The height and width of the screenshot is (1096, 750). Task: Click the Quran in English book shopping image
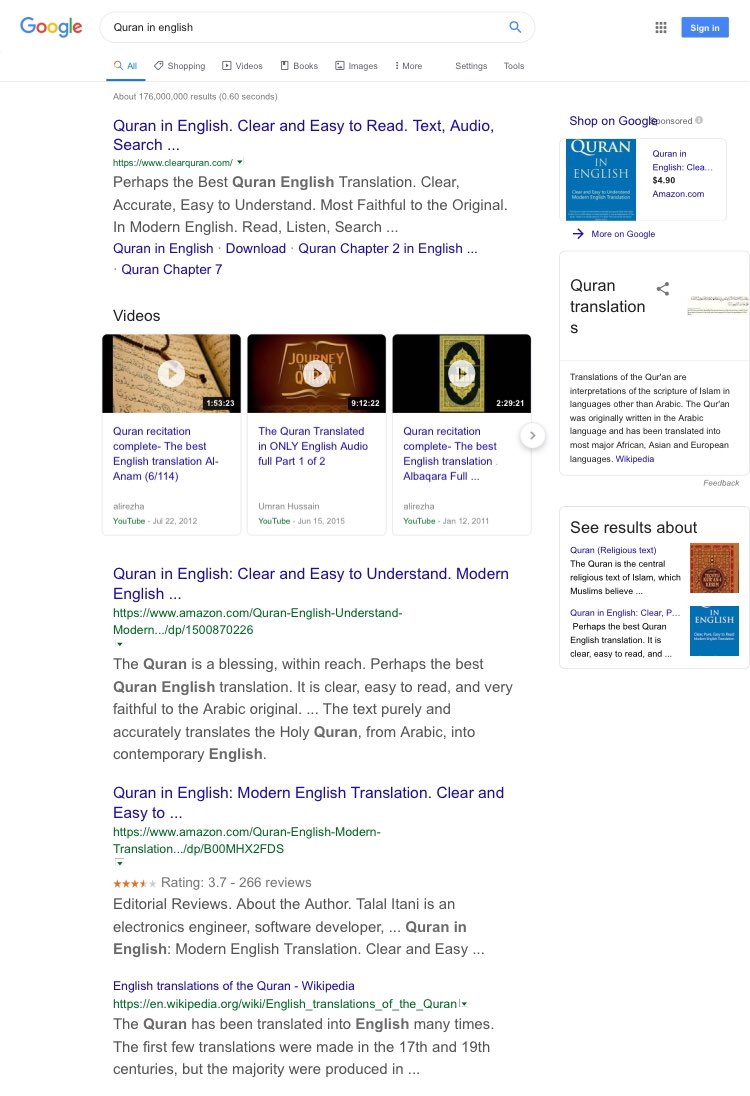click(x=601, y=180)
